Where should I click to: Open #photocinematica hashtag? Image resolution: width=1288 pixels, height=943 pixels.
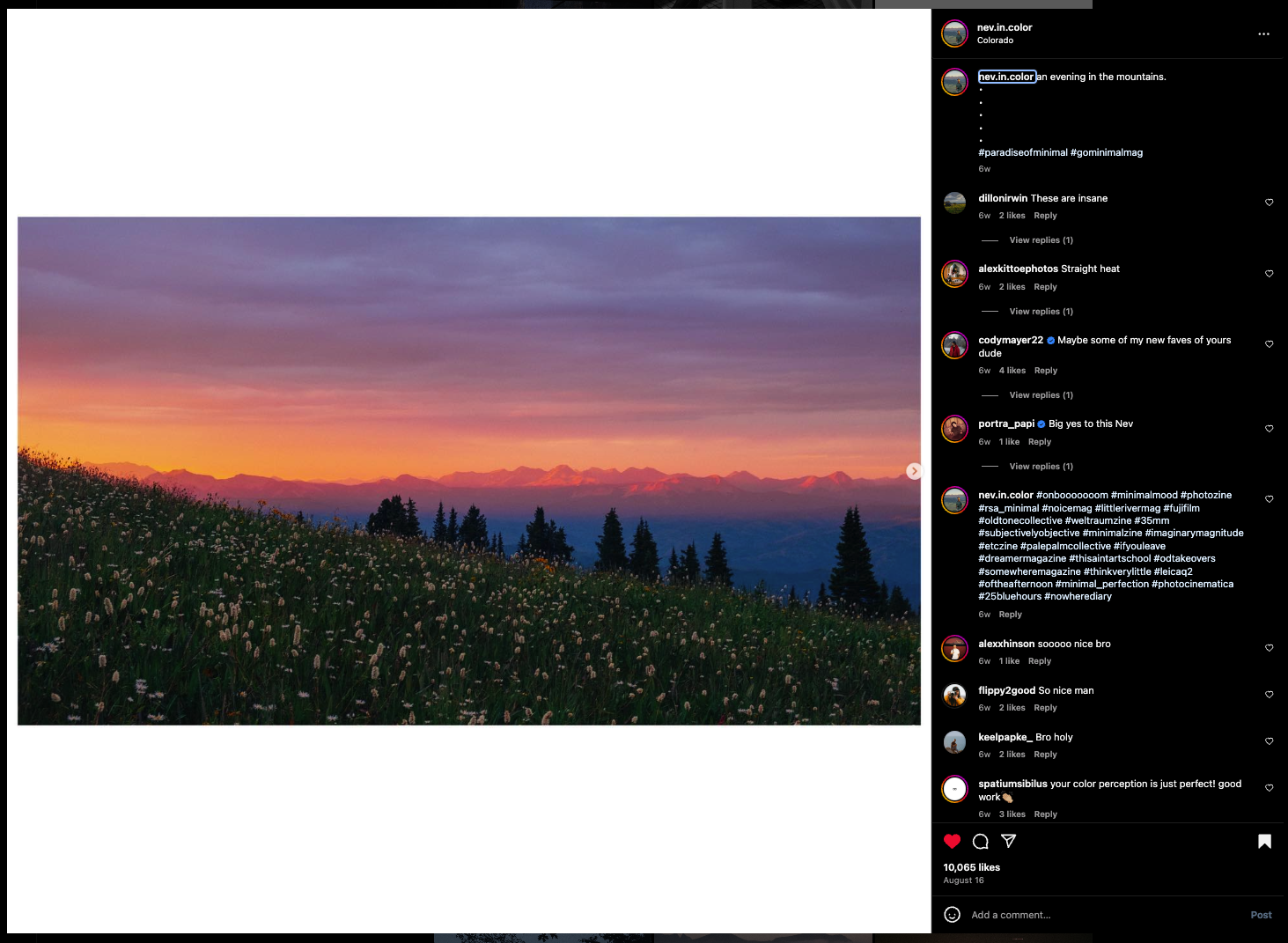click(x=1192, y=584)
